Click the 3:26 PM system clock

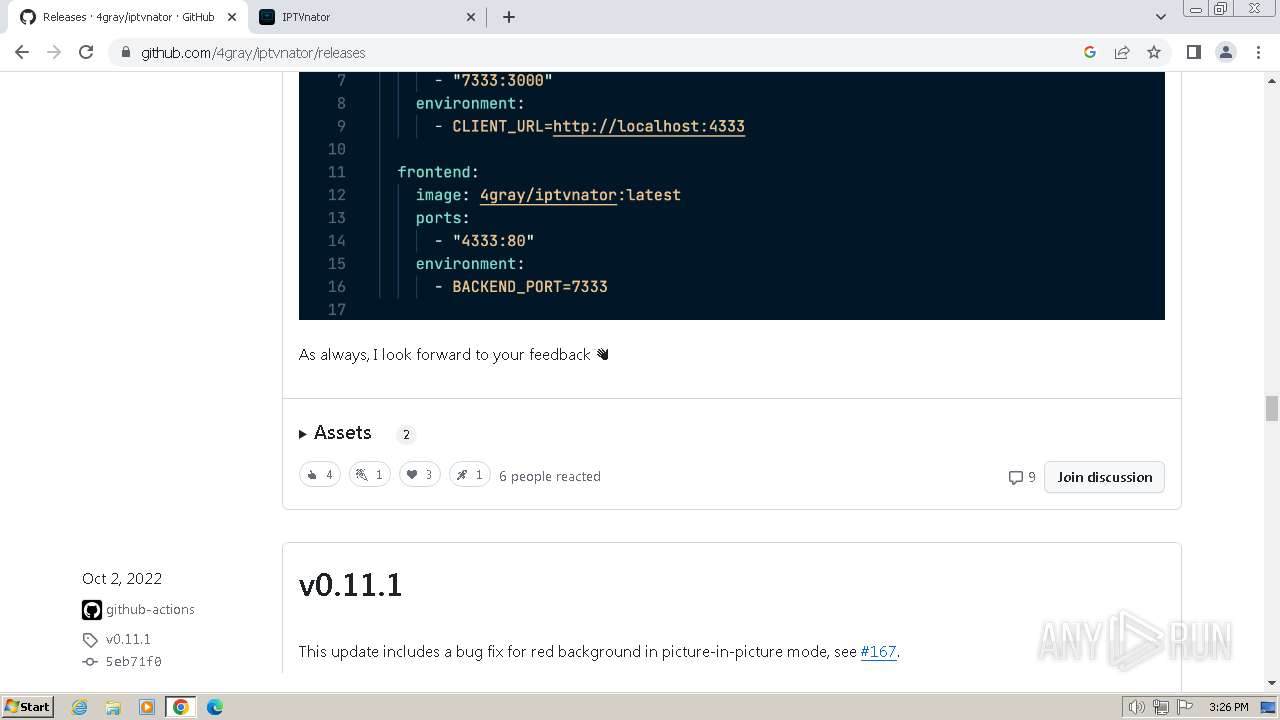pyautogui.click(x=1228, y=707)
